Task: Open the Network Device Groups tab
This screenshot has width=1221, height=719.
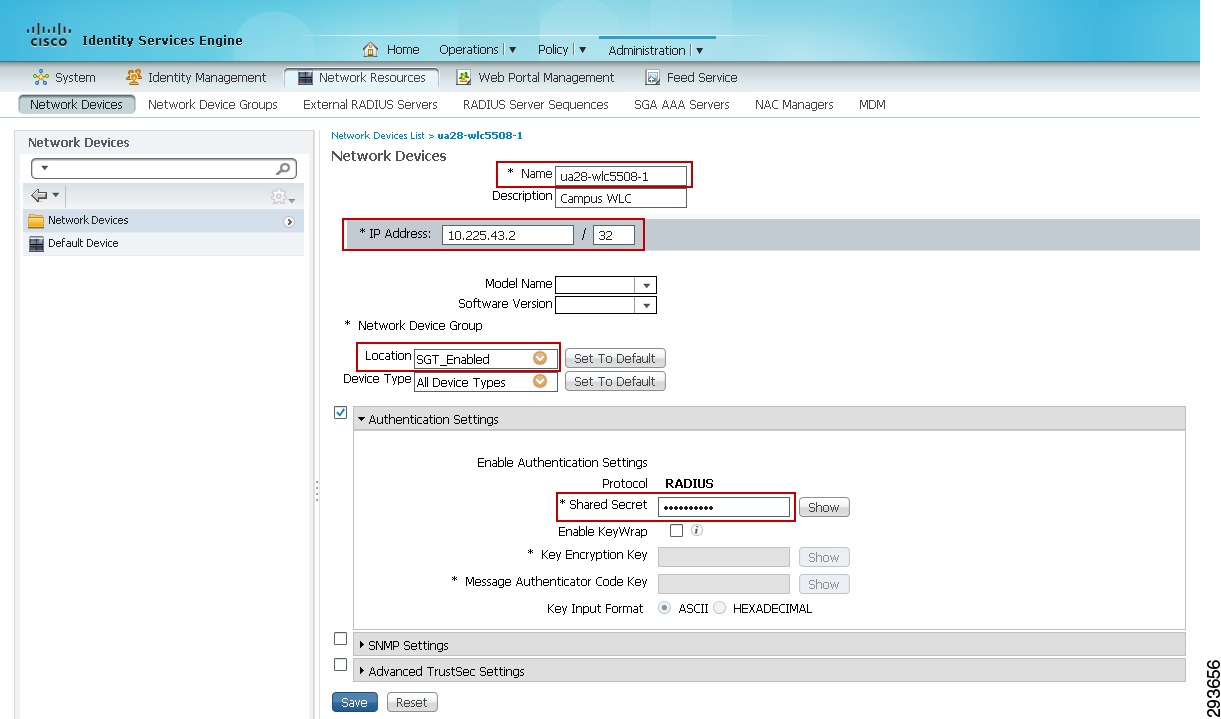Action: (213, 104)
